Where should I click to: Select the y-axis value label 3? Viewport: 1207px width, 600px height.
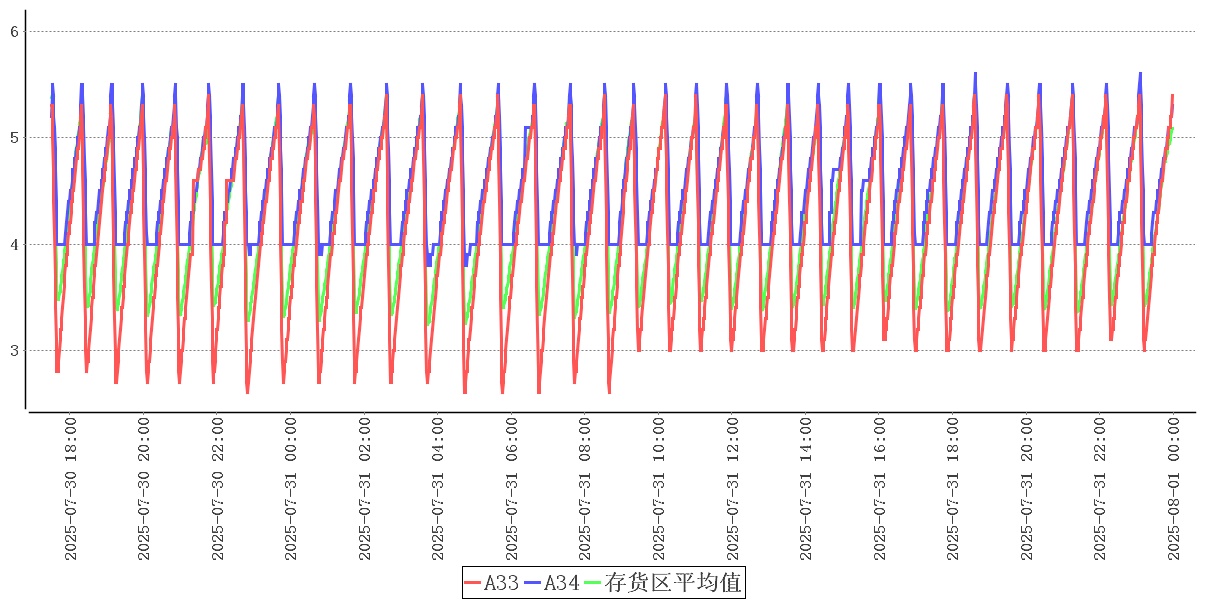14,351
